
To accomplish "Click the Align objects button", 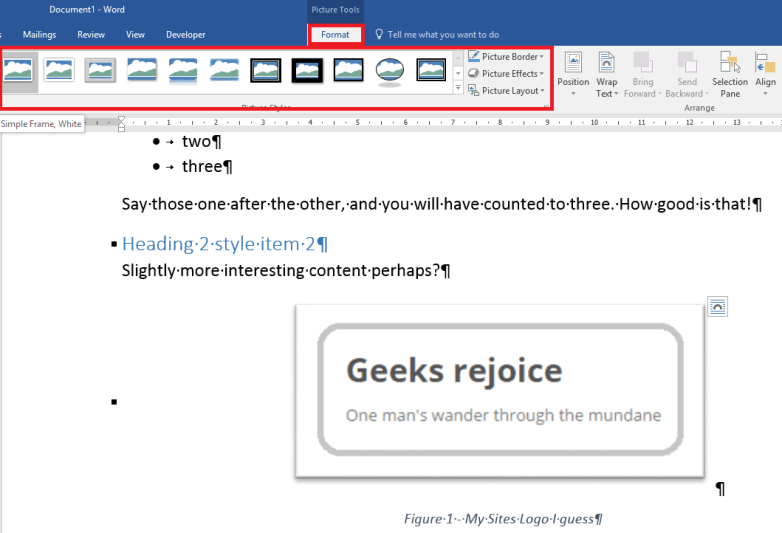I will coord(765,74).
